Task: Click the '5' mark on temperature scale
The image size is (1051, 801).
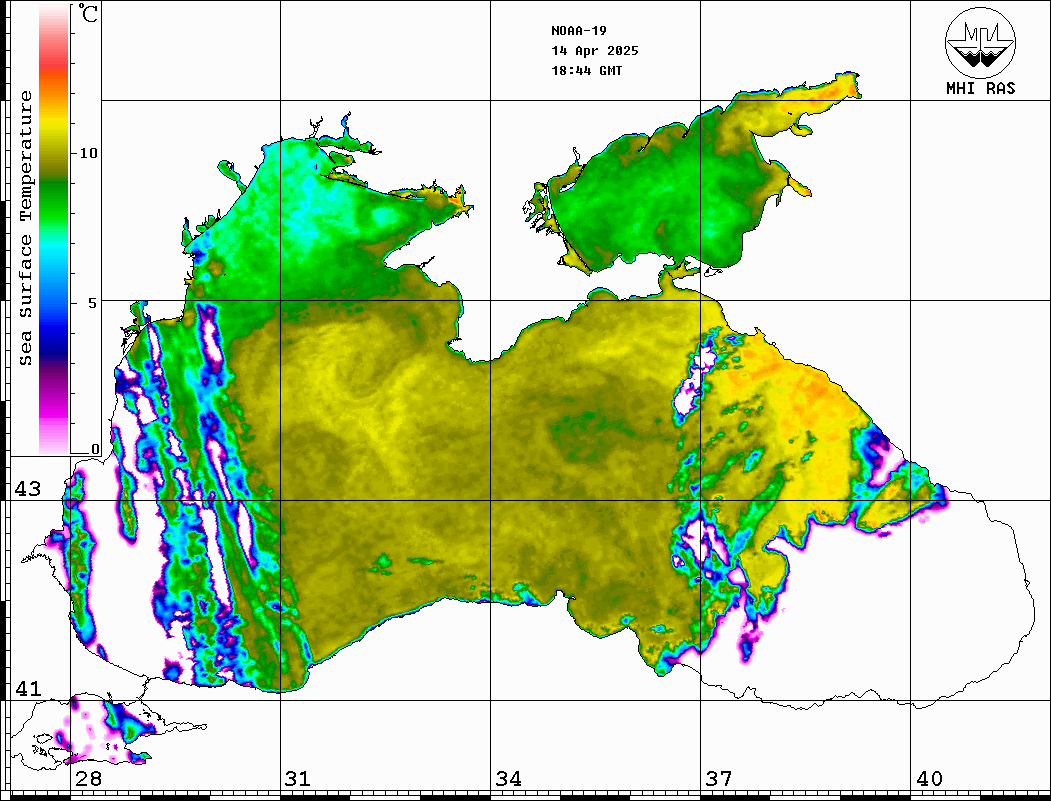Action: point(94,303)
